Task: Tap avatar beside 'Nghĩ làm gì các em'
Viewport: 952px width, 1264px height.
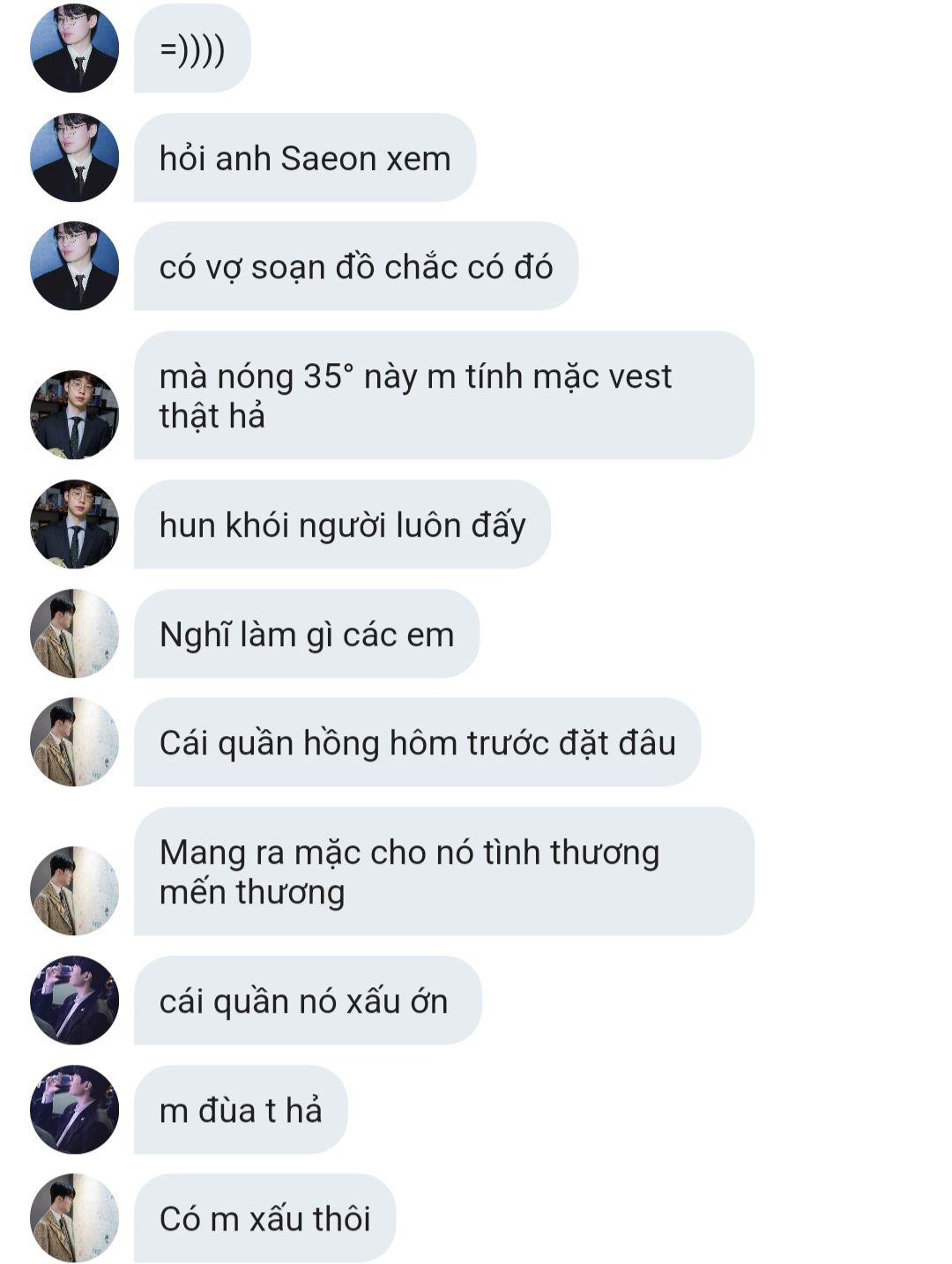Action: pos(74,633)
